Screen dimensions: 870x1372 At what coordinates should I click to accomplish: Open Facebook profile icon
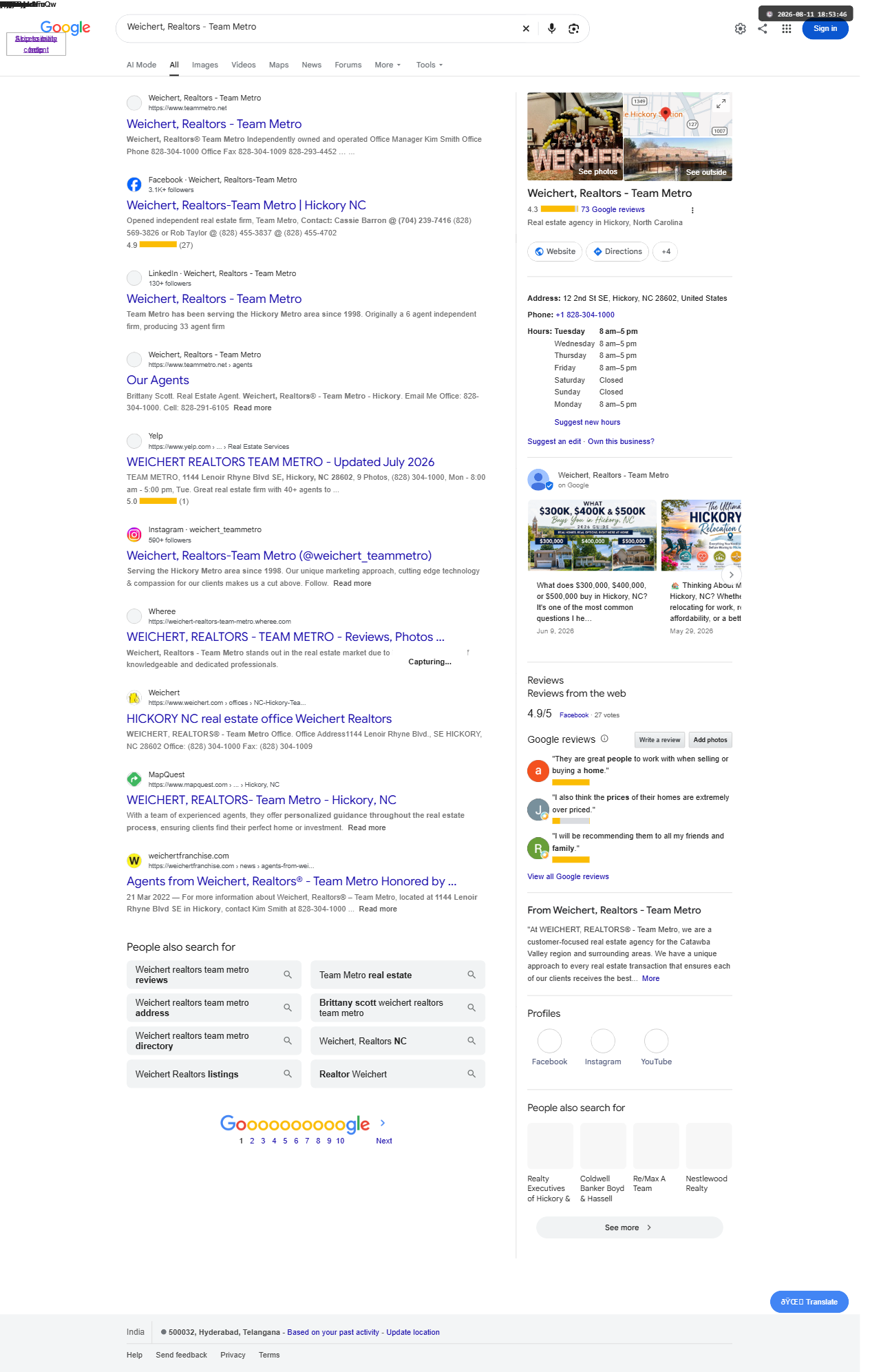pyautogui.click(x=549, y=1041)
